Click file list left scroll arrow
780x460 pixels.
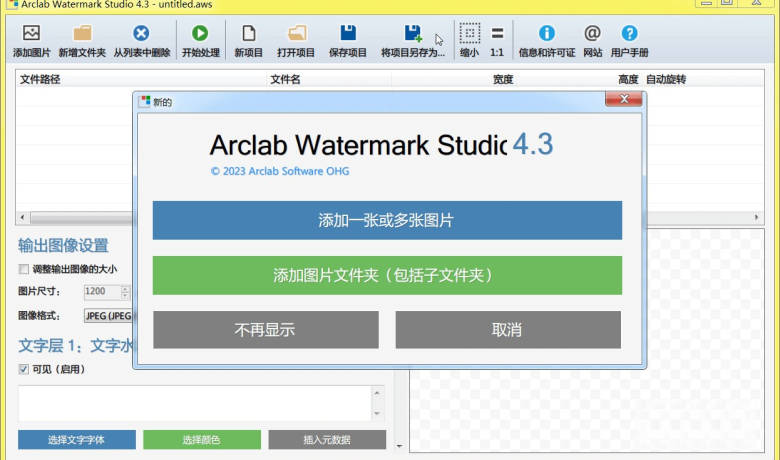point(22,217)
